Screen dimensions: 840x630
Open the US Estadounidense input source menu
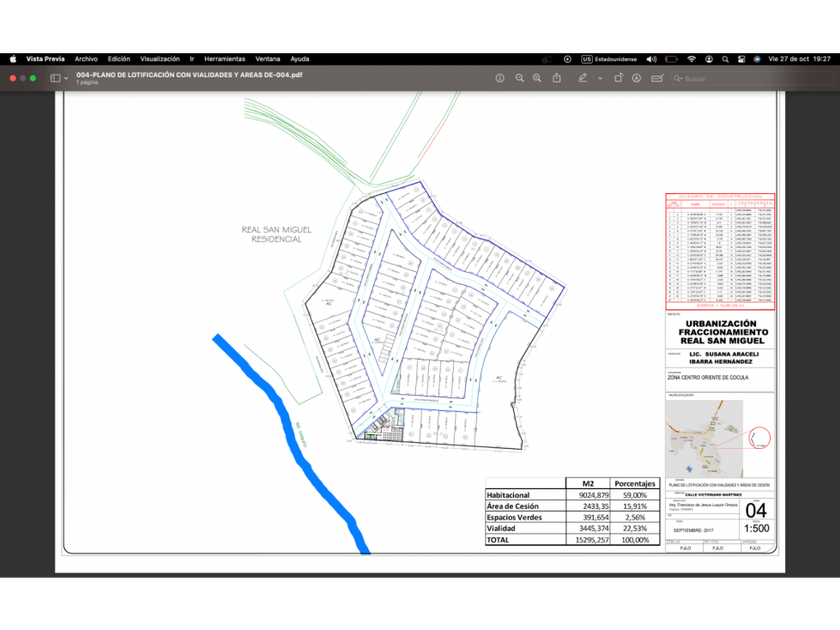tap(609, 59)
